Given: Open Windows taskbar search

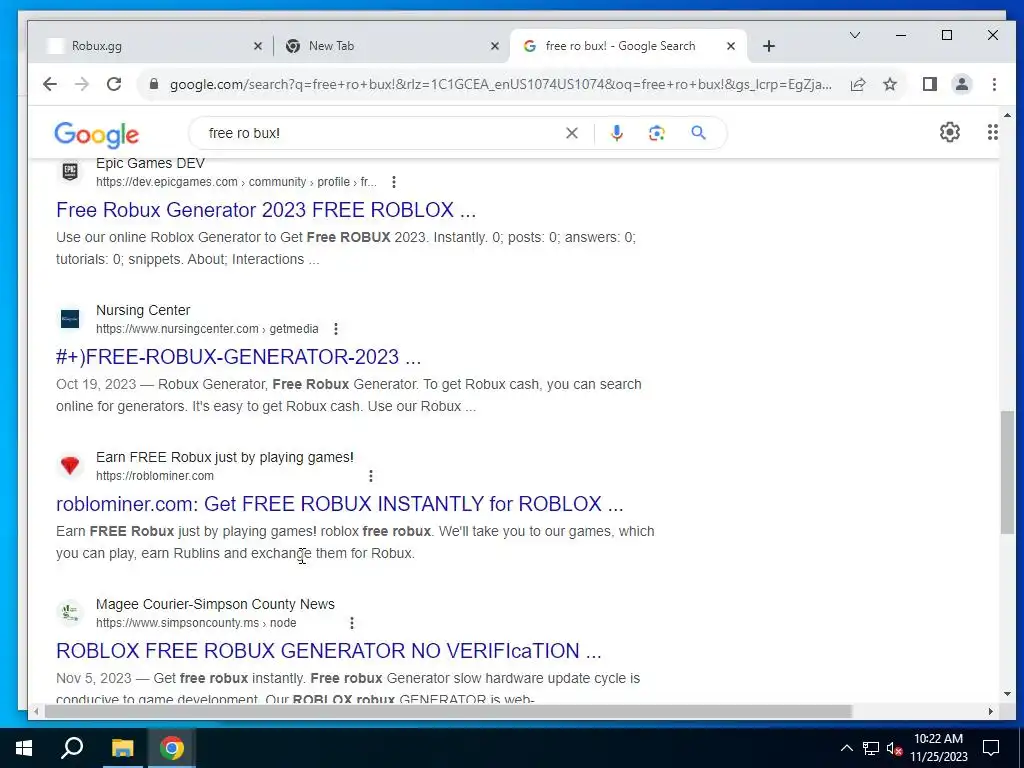Looking at the screenshot, I should pyautogui.click(x=72, y=748).
